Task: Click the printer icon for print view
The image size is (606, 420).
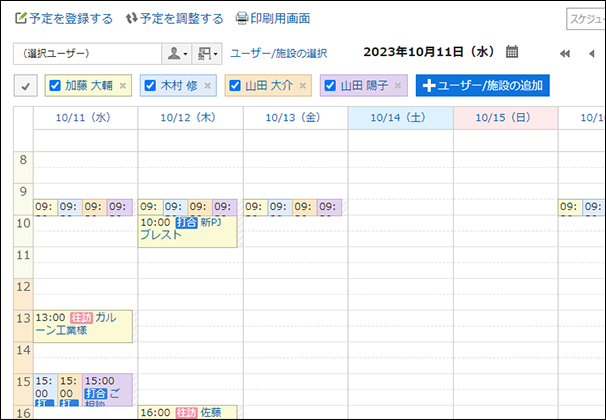Action: pos(242,18)
